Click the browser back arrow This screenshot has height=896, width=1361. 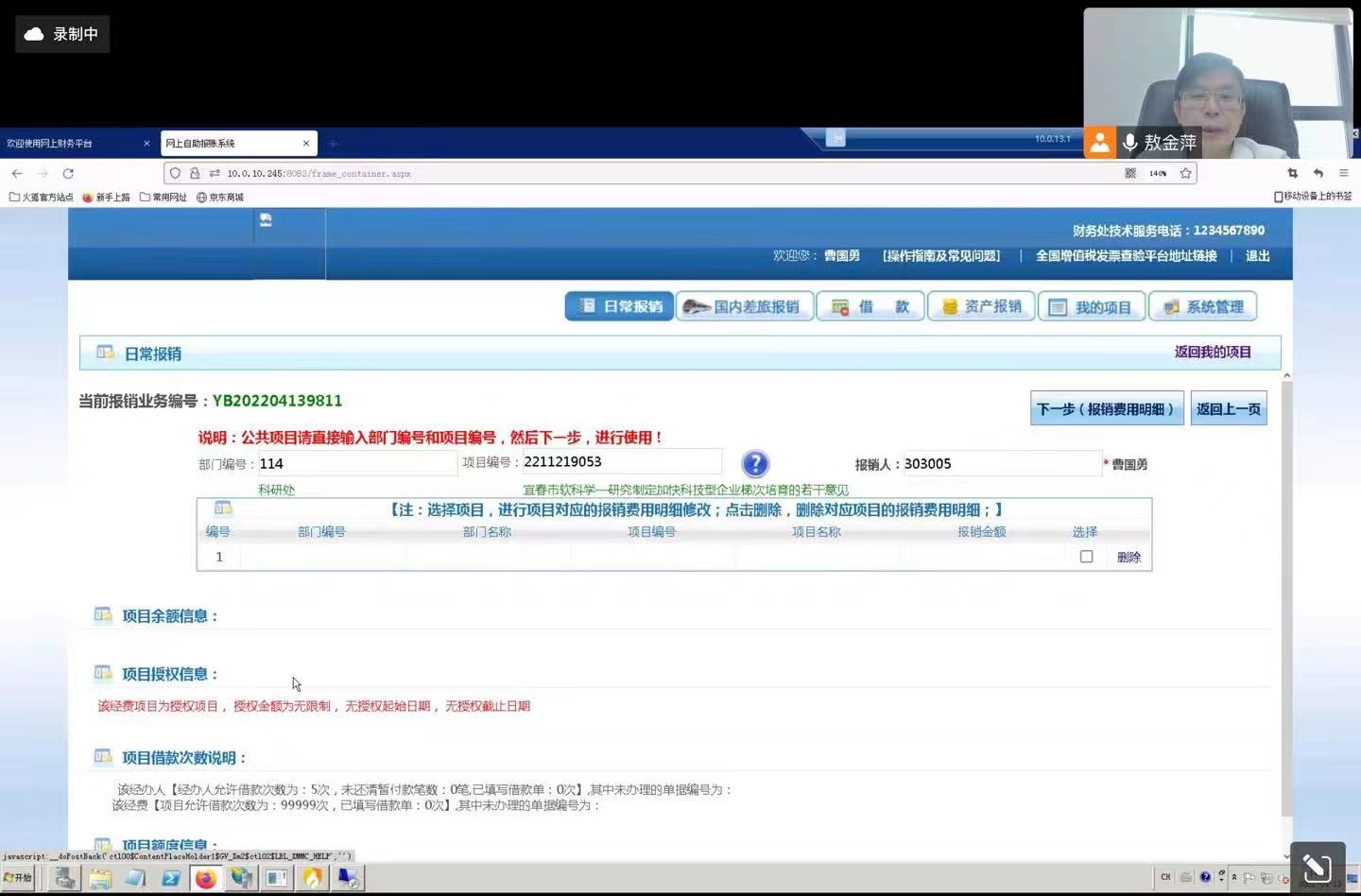coord(17,174)
